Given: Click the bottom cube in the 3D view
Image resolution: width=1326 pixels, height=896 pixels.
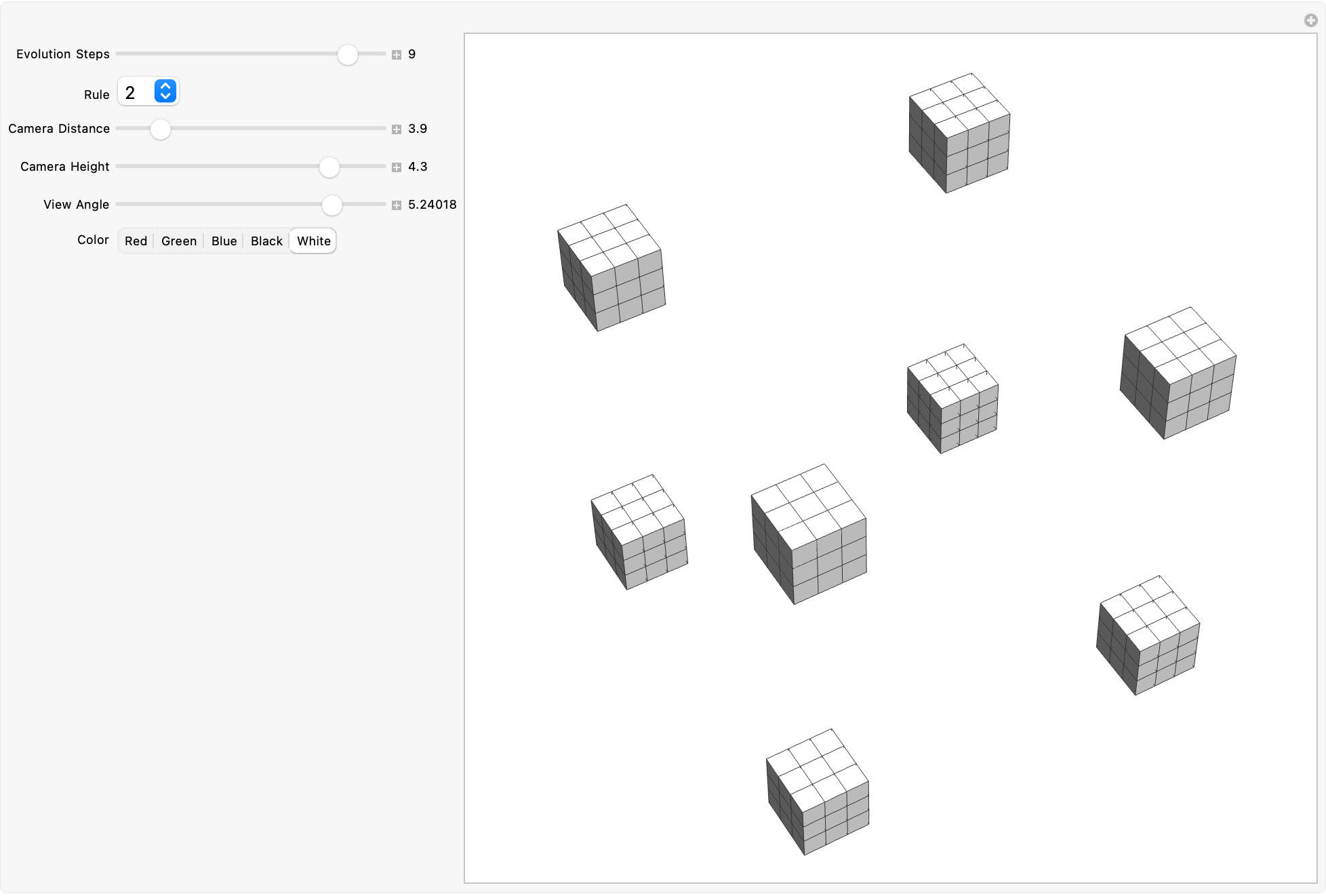Looking at the screenshot, I should coord(818,792).
